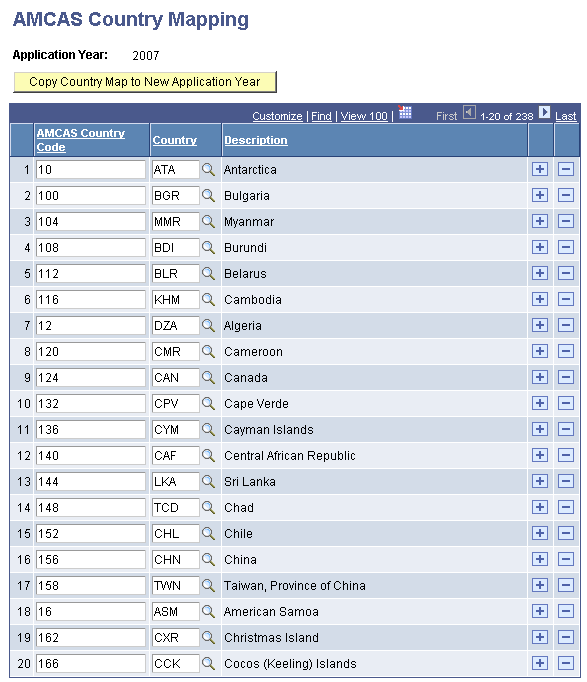Add a row after Cayman Islands
The image size is (587, 682).
pos(540,429)
